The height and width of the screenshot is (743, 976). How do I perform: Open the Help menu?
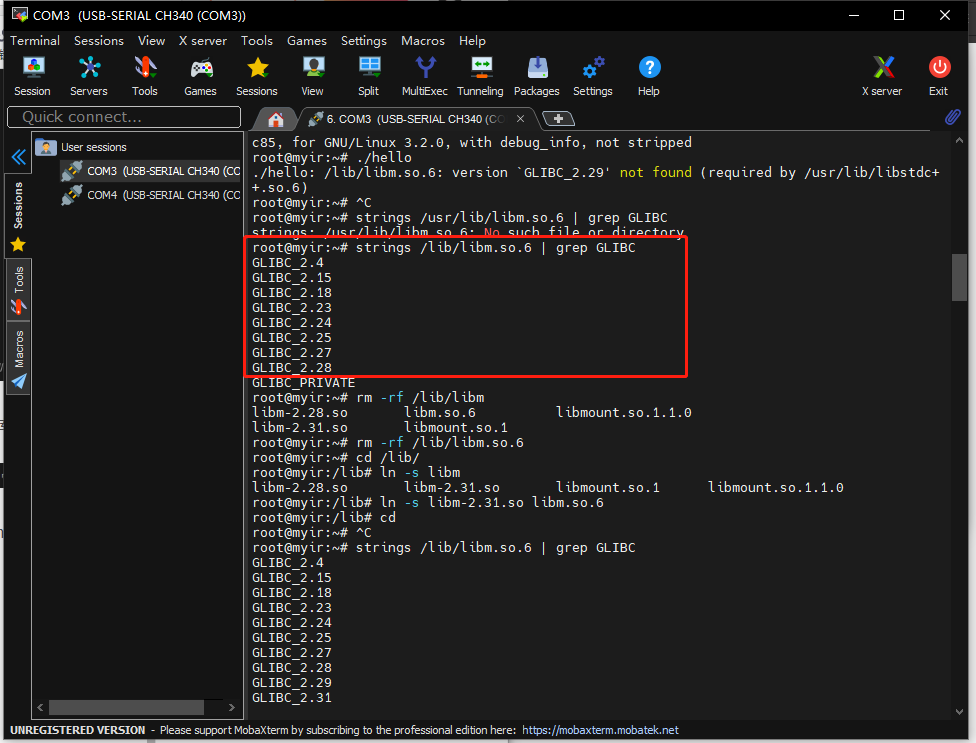(472, 40)
